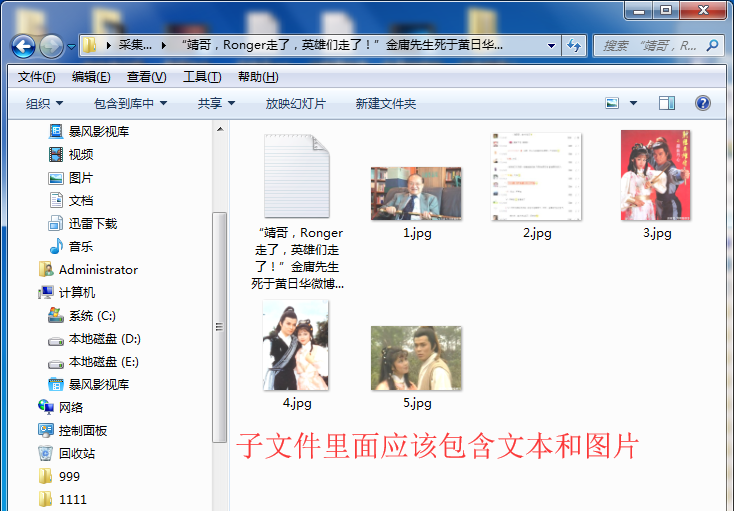Viewport: 734px width, 511px height.
Task: Open the recent pages history dropdown
Action: click(71, 46)
